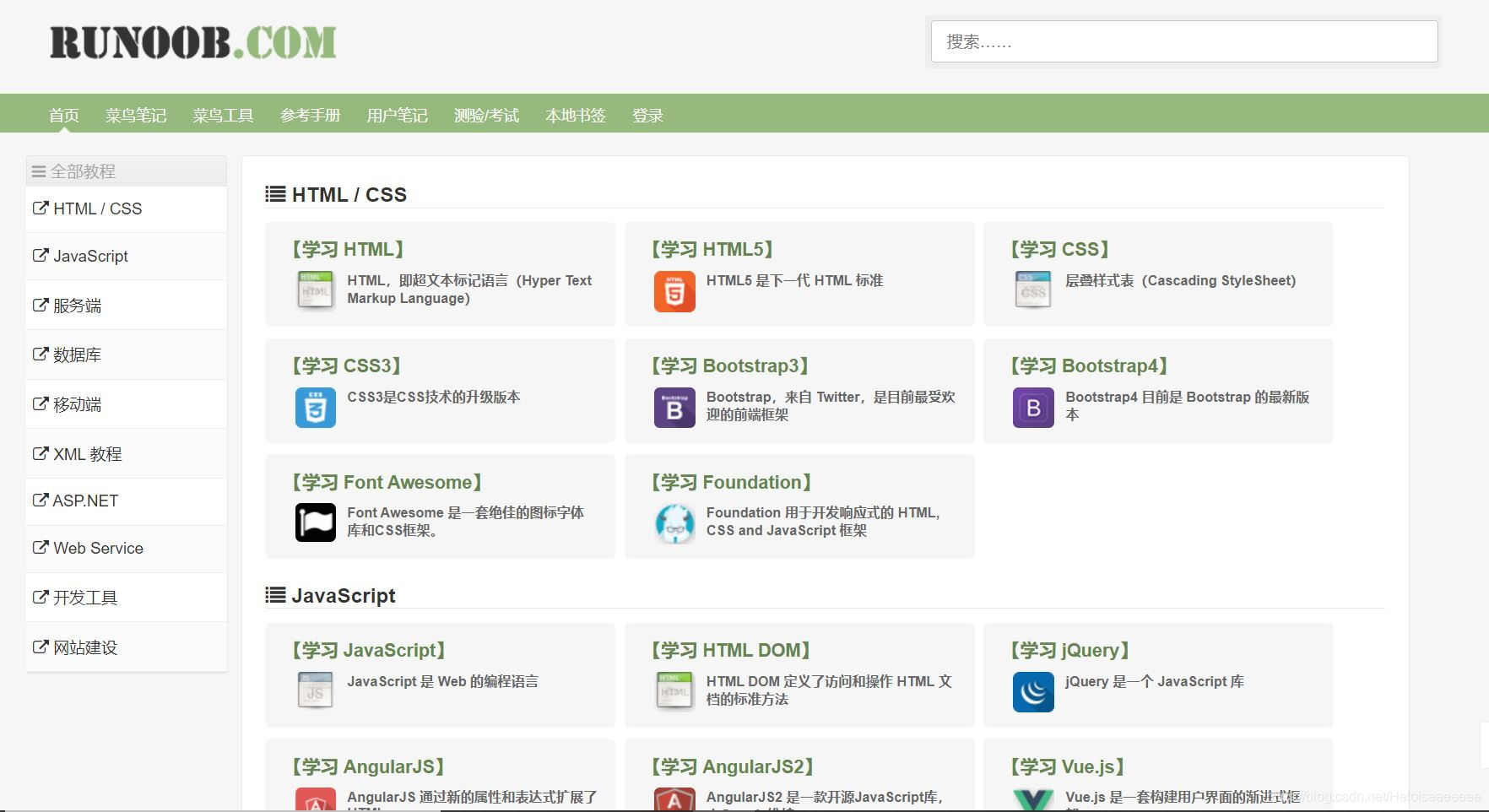The width and height of the screenshot is (1489, 812).
Task: Click the external-link icon next to 开发工具
Action: coord(41,597)
